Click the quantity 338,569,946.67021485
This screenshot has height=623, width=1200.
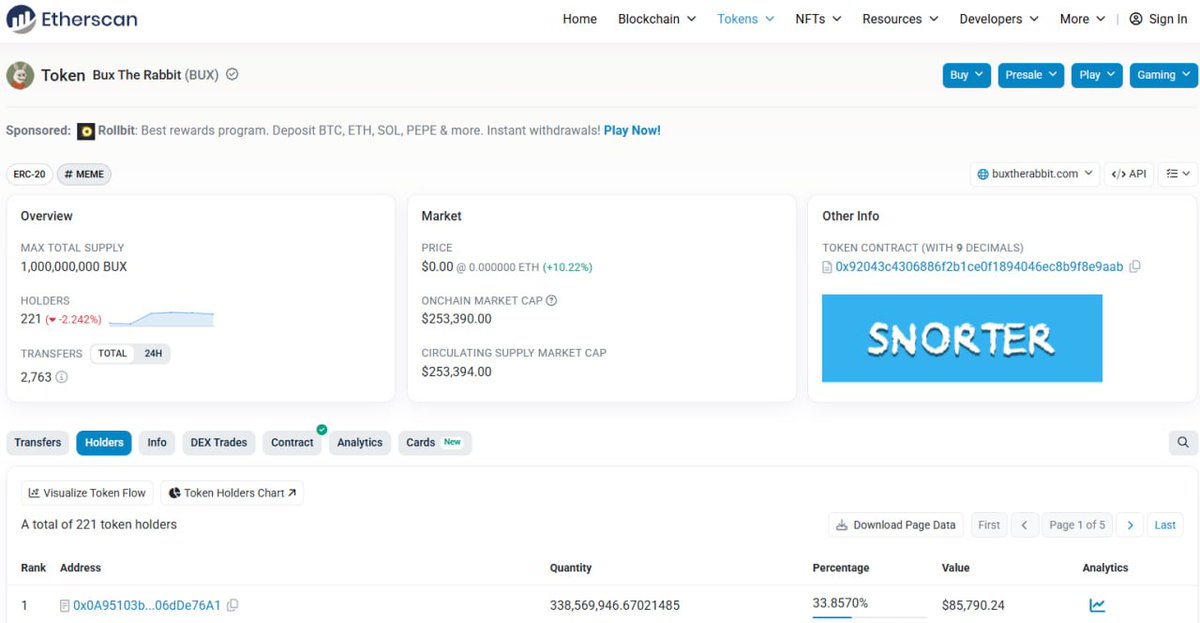click(x=615, y=605)
